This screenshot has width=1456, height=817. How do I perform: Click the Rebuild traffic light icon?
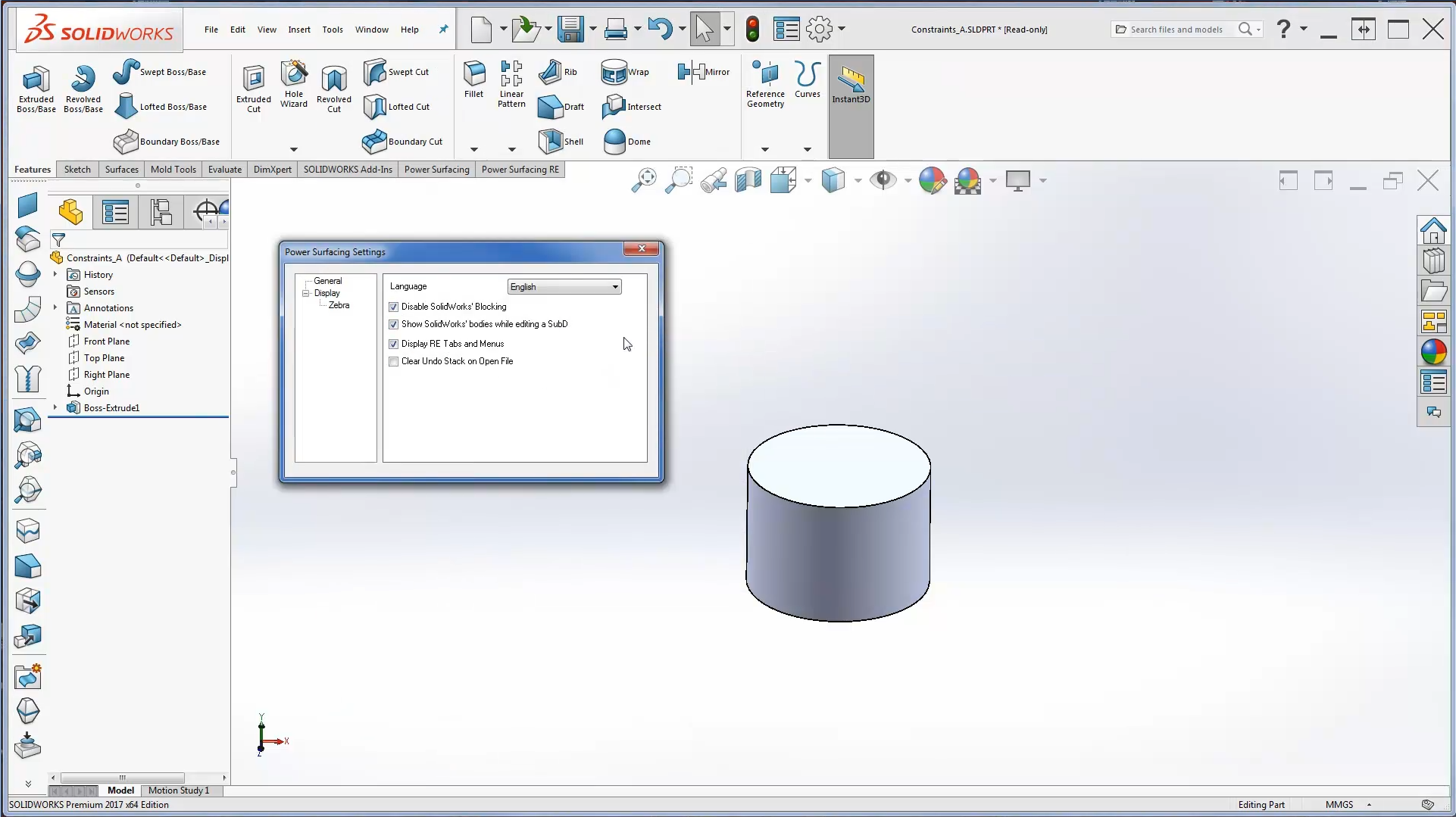click(x=752, y=30)
